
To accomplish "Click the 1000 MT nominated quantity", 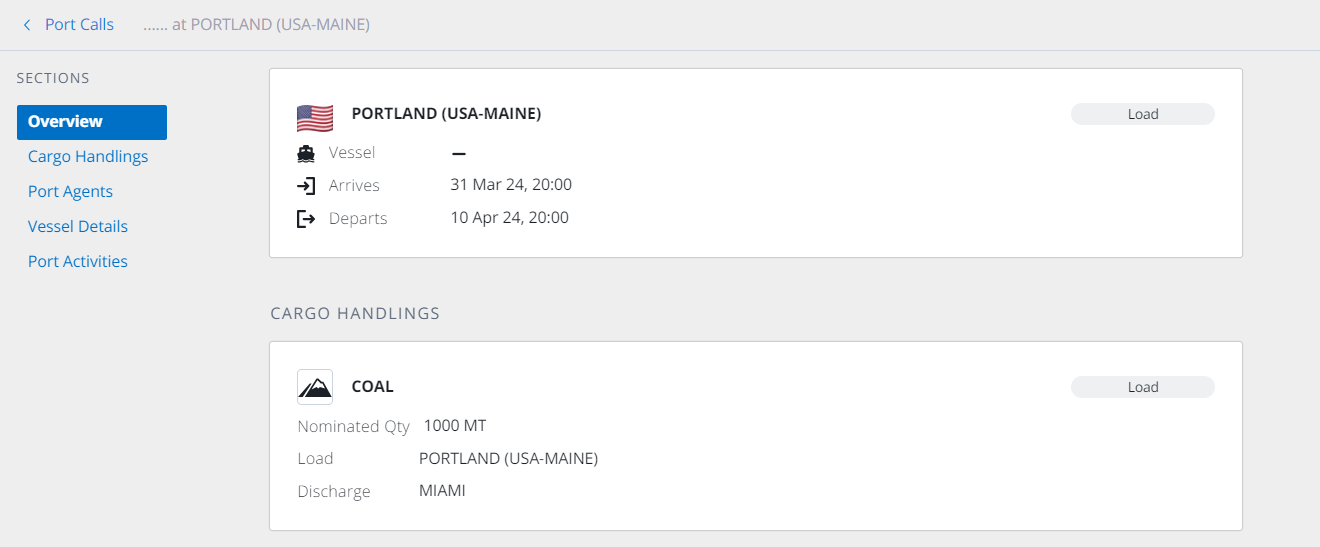I will tap(455, 426).
